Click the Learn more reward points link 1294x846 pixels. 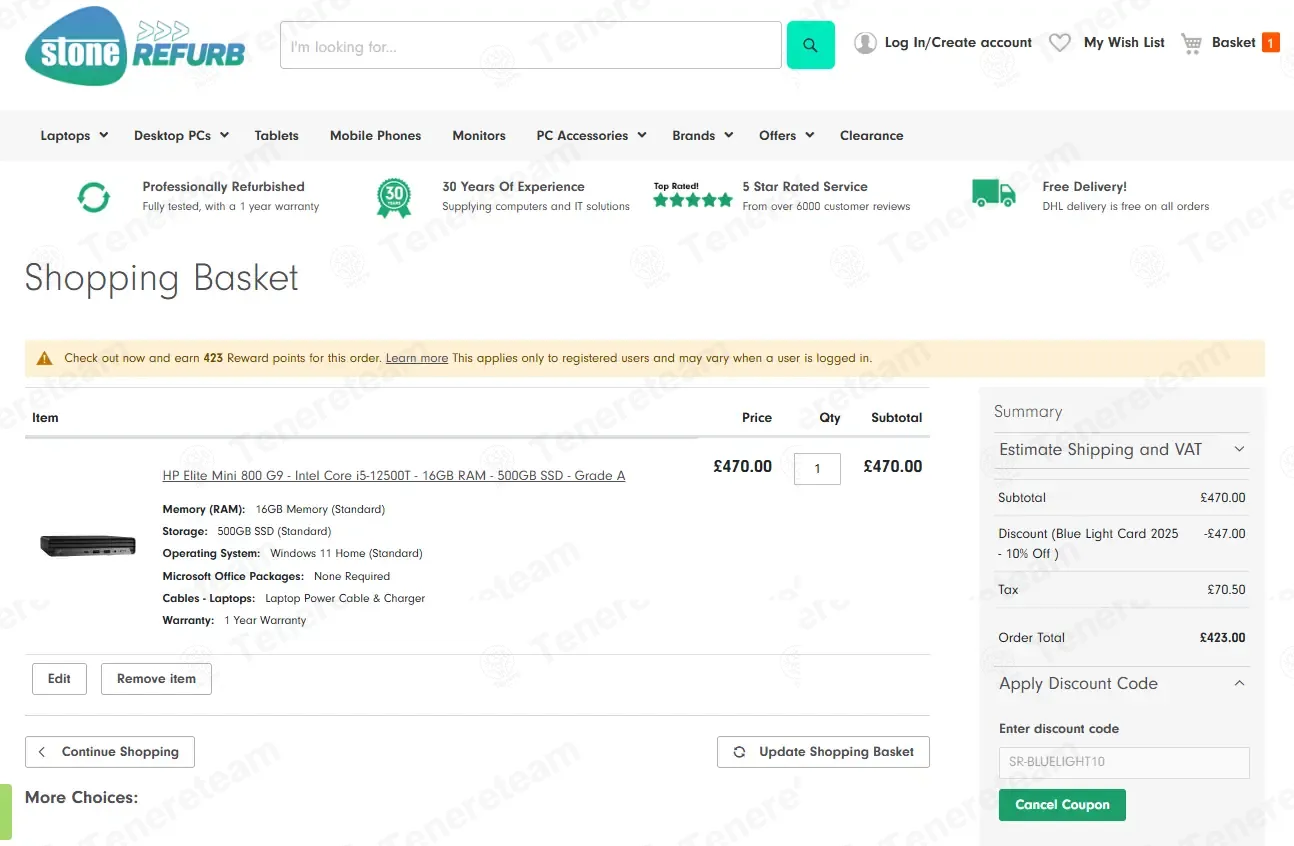417,358
